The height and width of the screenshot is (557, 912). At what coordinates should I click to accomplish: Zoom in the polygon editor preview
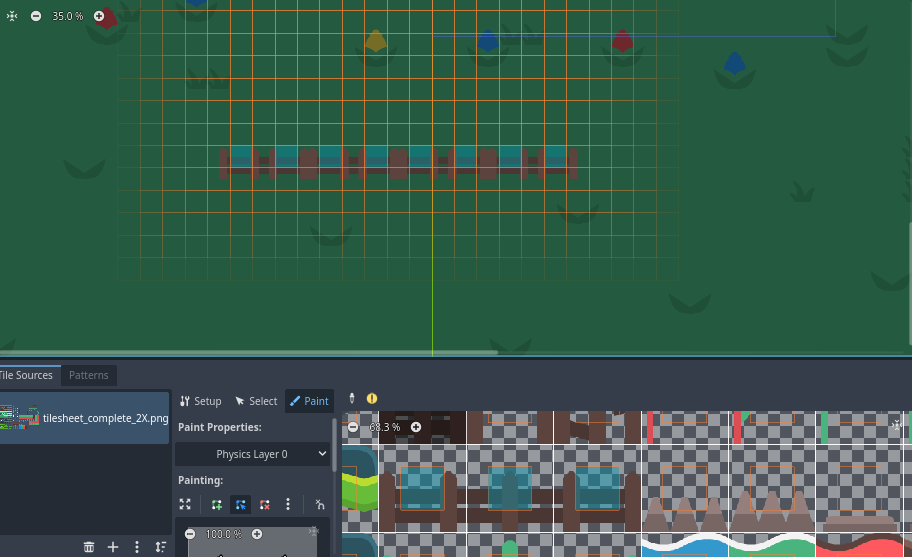coord(257,534)
